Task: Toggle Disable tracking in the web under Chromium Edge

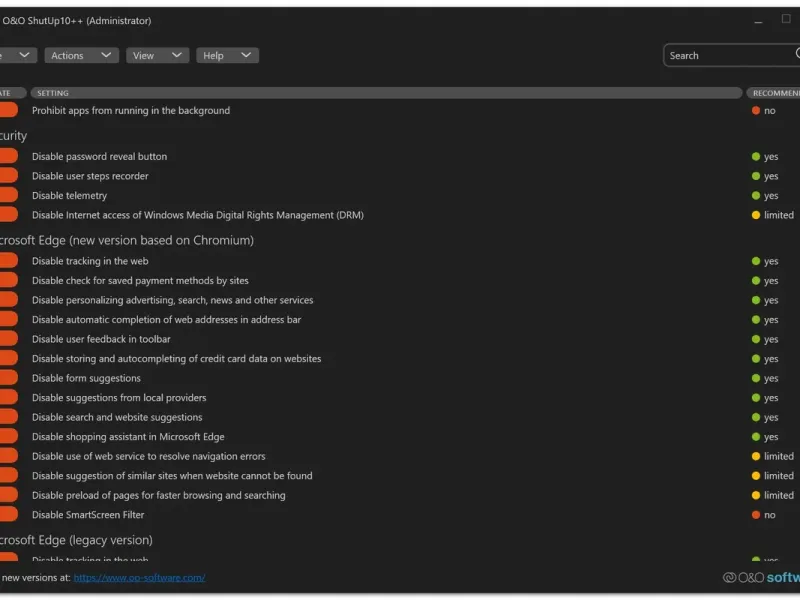Action: click(x=9, y=261)
